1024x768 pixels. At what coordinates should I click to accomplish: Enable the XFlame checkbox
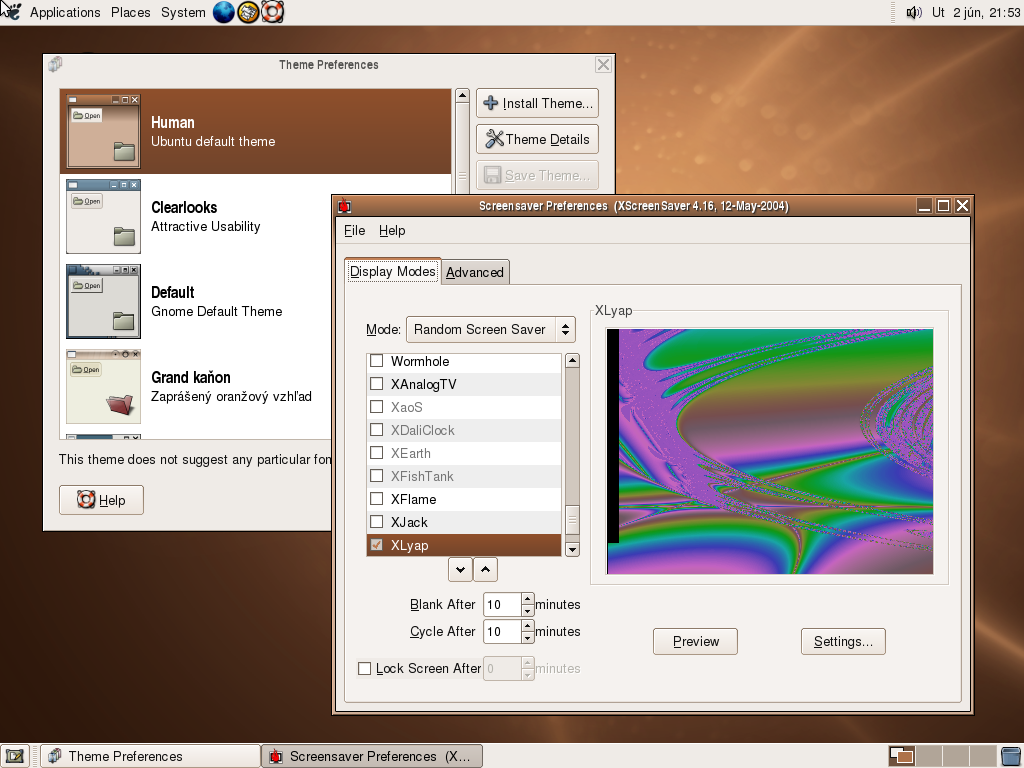(x=377, y=499)
